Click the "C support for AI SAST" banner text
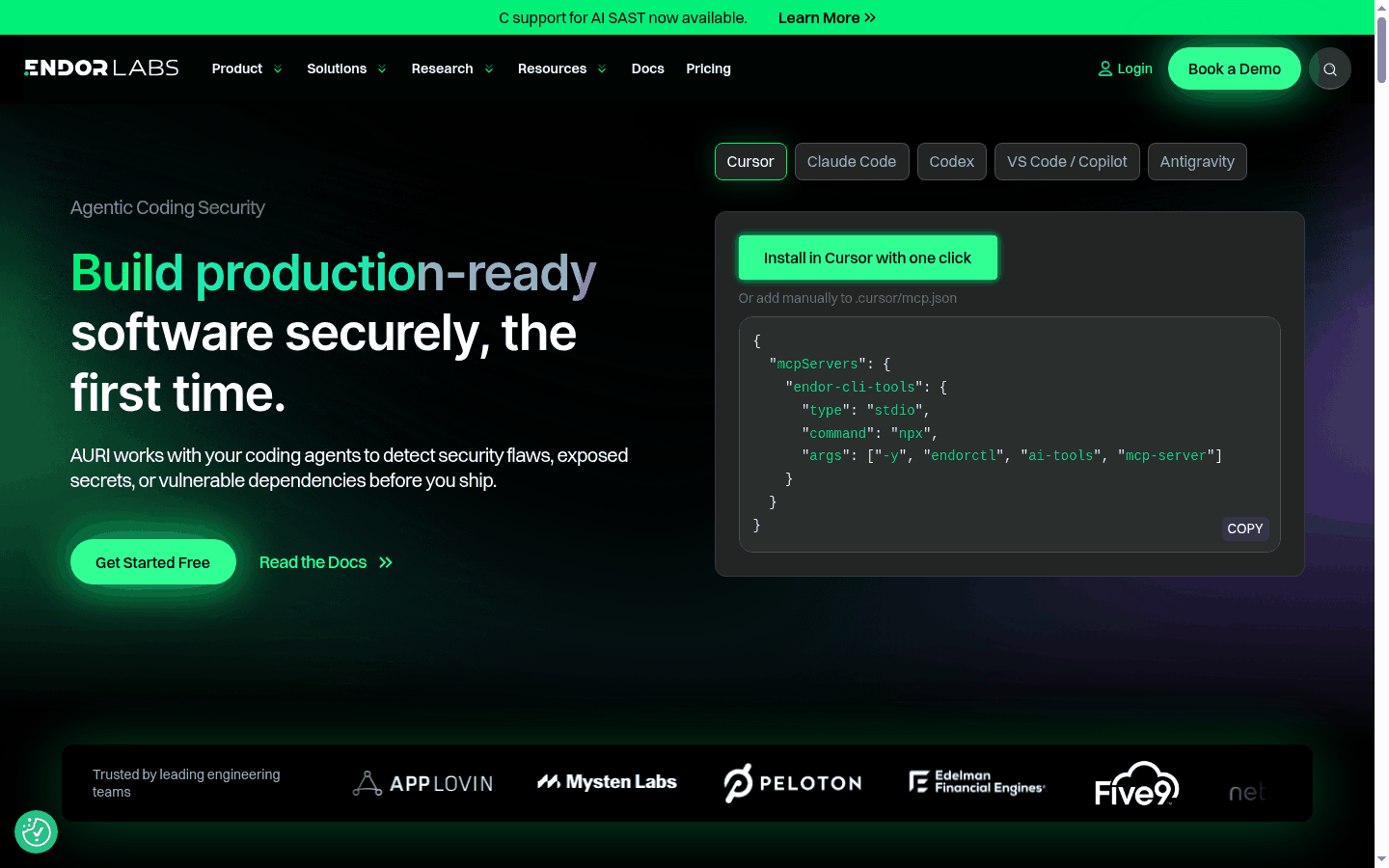1389x868 pixels. pyautogui.click(x=623, y=17)
